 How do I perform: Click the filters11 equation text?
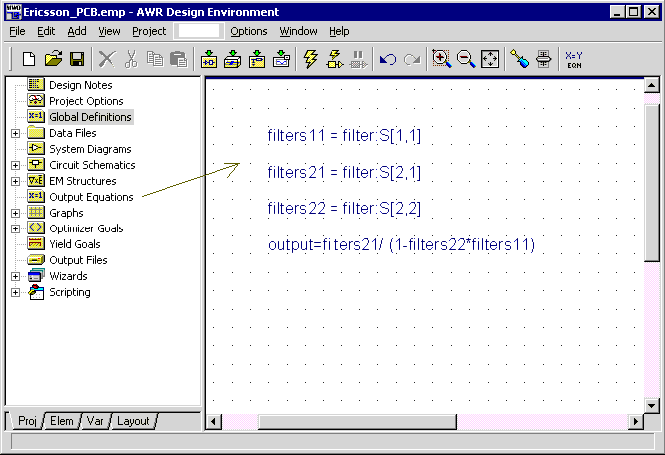pos(344,136)
